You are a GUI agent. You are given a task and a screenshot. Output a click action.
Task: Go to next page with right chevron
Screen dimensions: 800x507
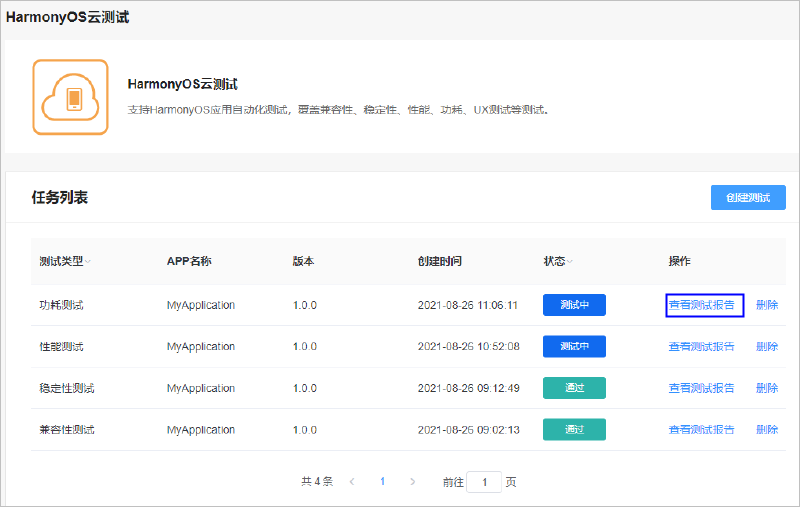[412, 481]
